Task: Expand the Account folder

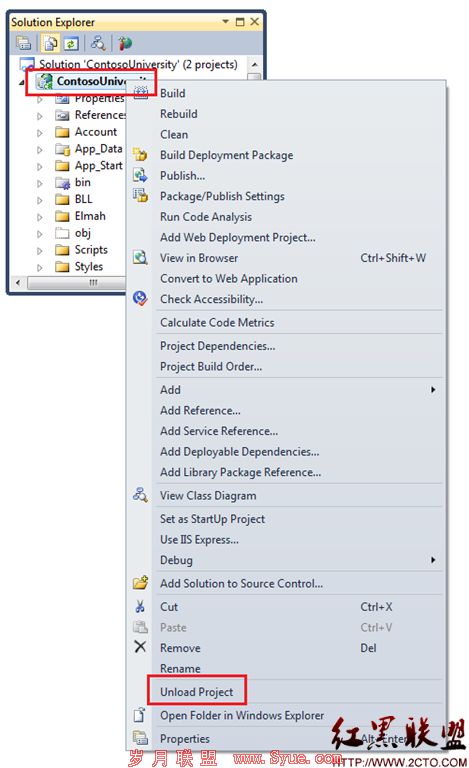Action: point(40,133)
